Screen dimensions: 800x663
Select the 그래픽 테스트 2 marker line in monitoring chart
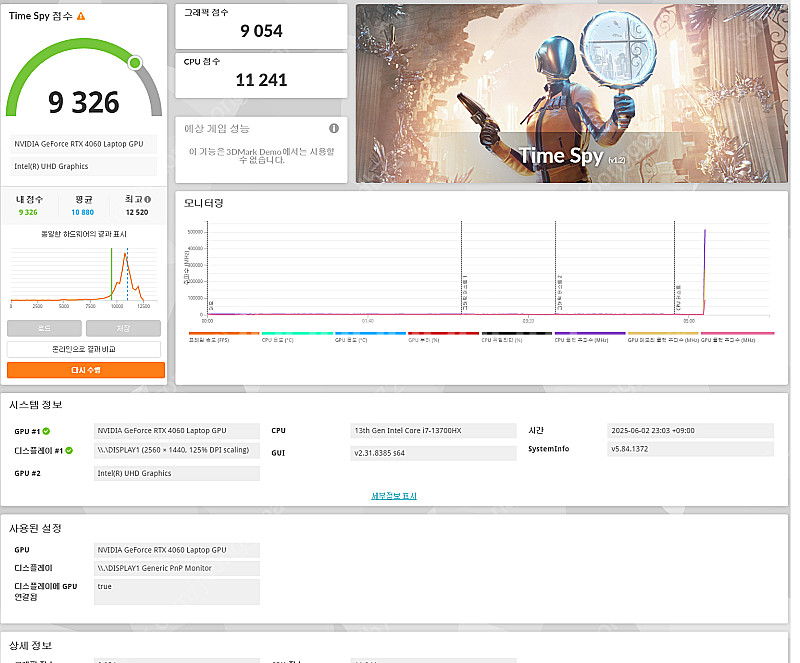(x=556, y=267)
